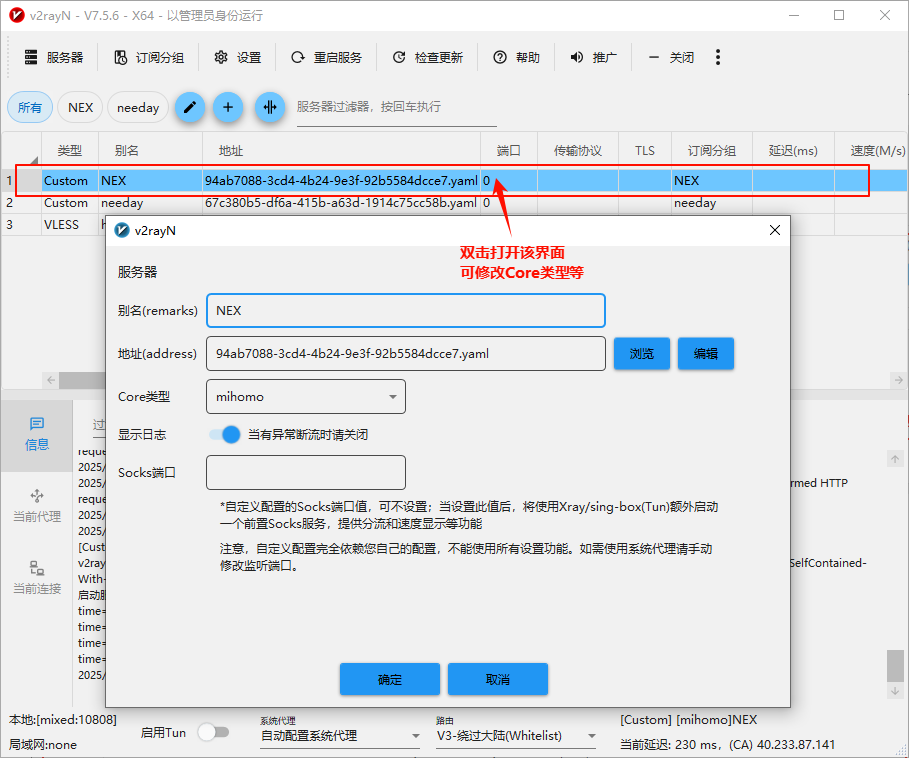Click the blue auto-fit column width icon

click(x=269, y=107)
